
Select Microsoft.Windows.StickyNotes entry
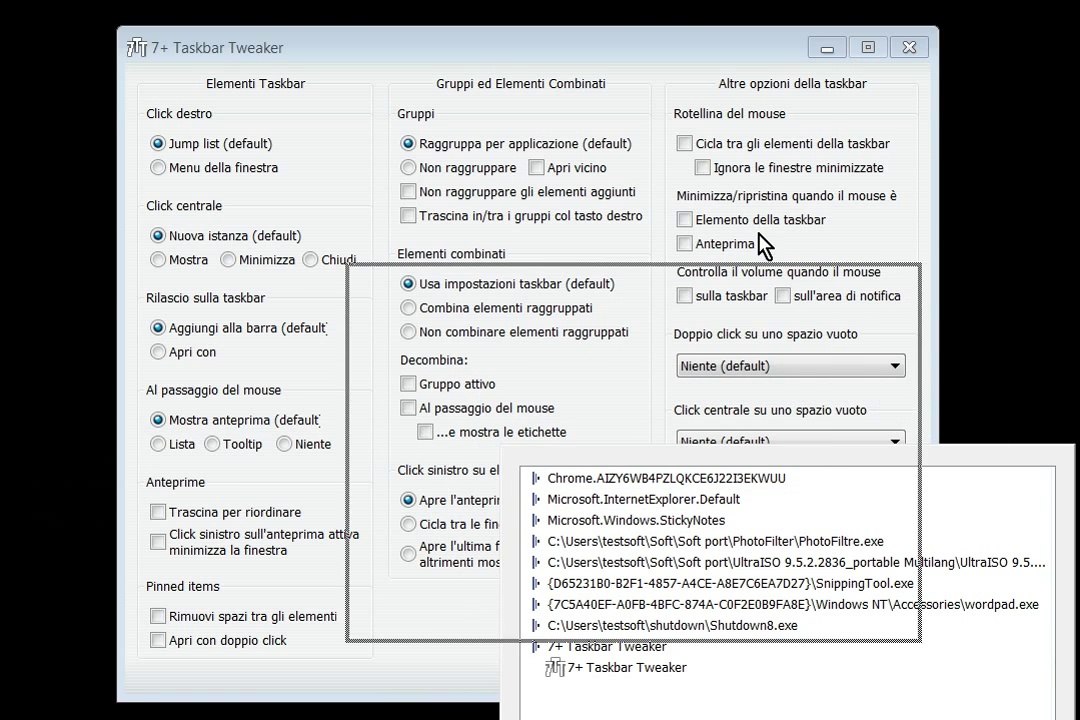[x=636, y=520]
